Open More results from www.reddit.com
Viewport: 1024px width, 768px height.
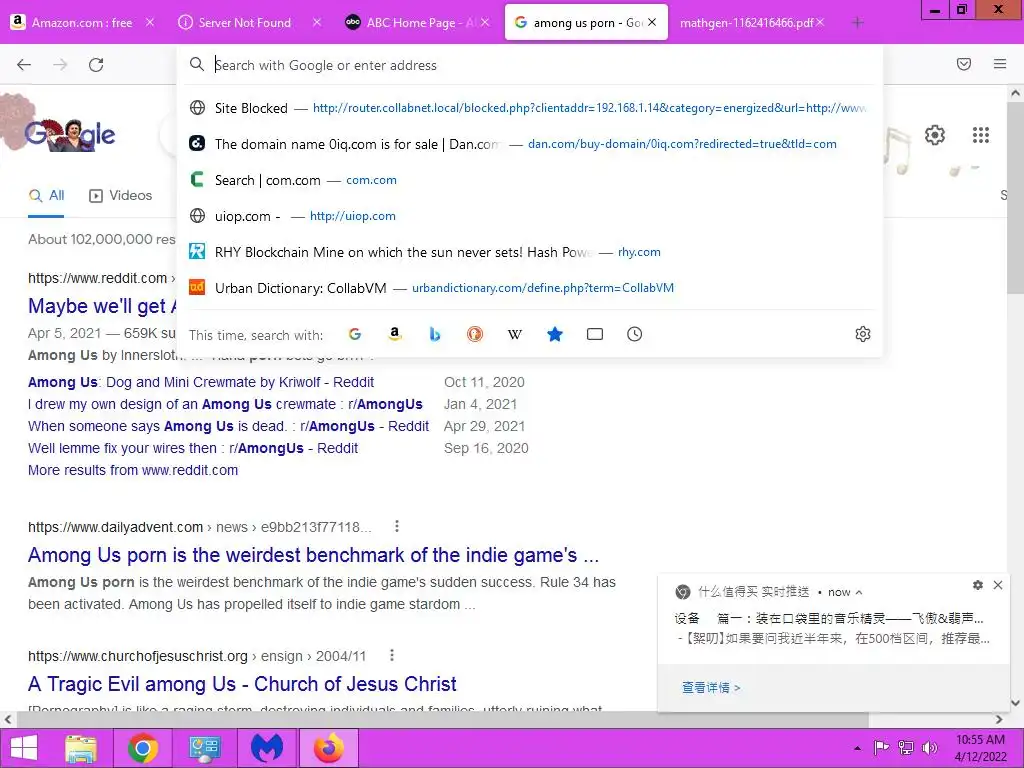pyautogui.click(x=133, y=470)
